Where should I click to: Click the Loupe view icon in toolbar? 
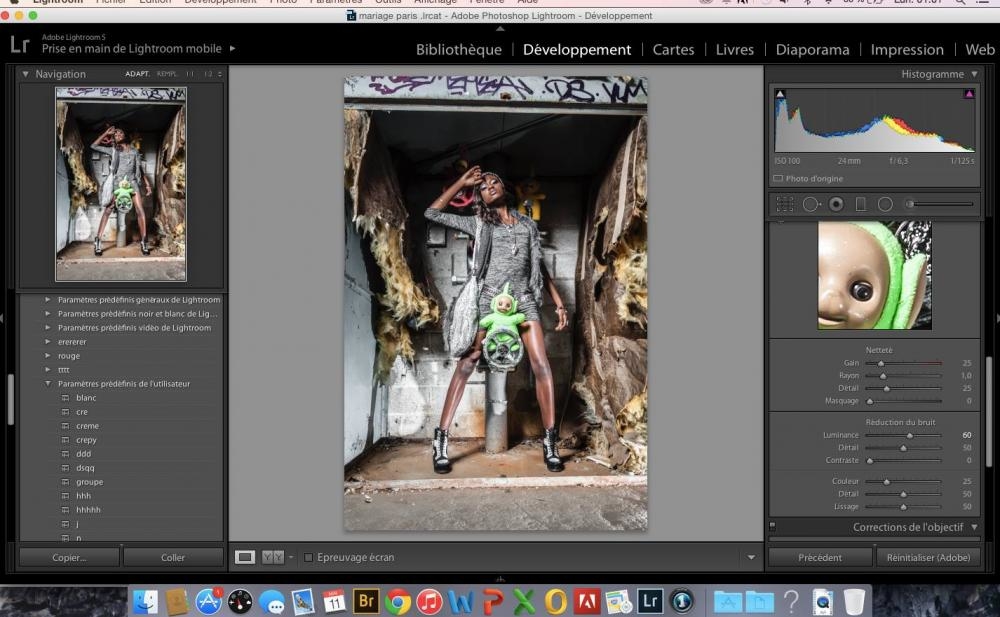(x=245, y=557)
